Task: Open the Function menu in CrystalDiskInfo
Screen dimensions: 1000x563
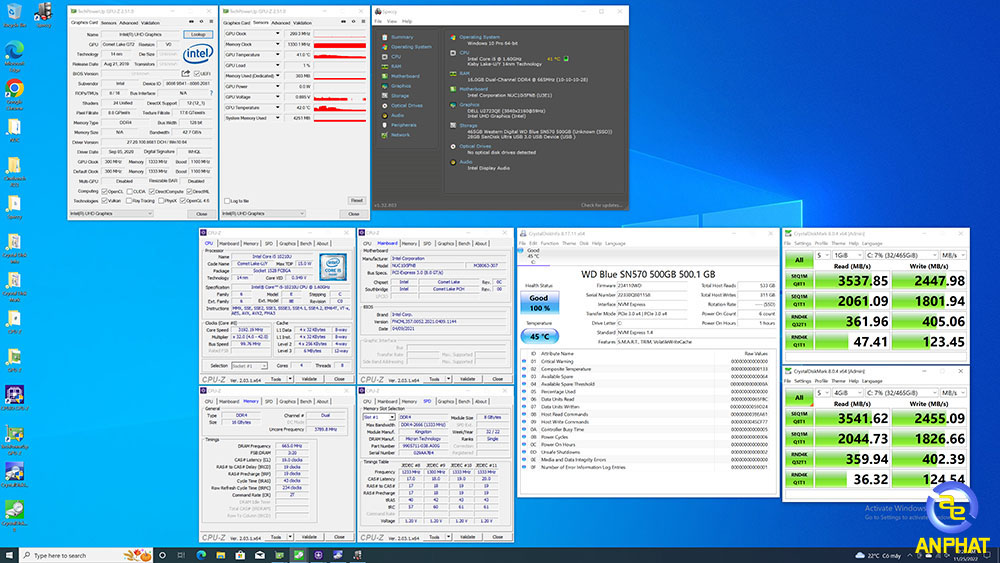Action: (549, 244)
